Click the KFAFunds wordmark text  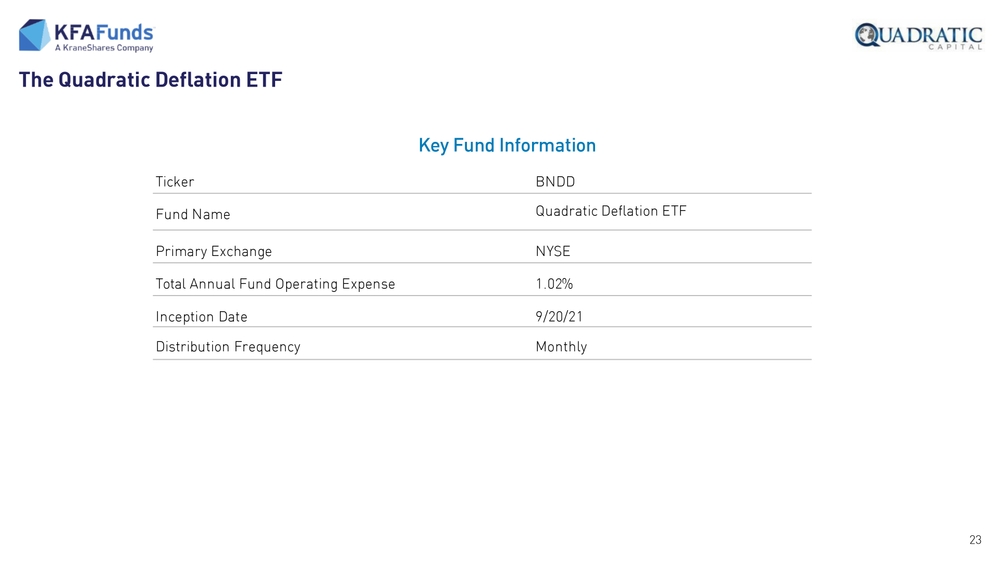pyautogui.click(x=104, y=31)
